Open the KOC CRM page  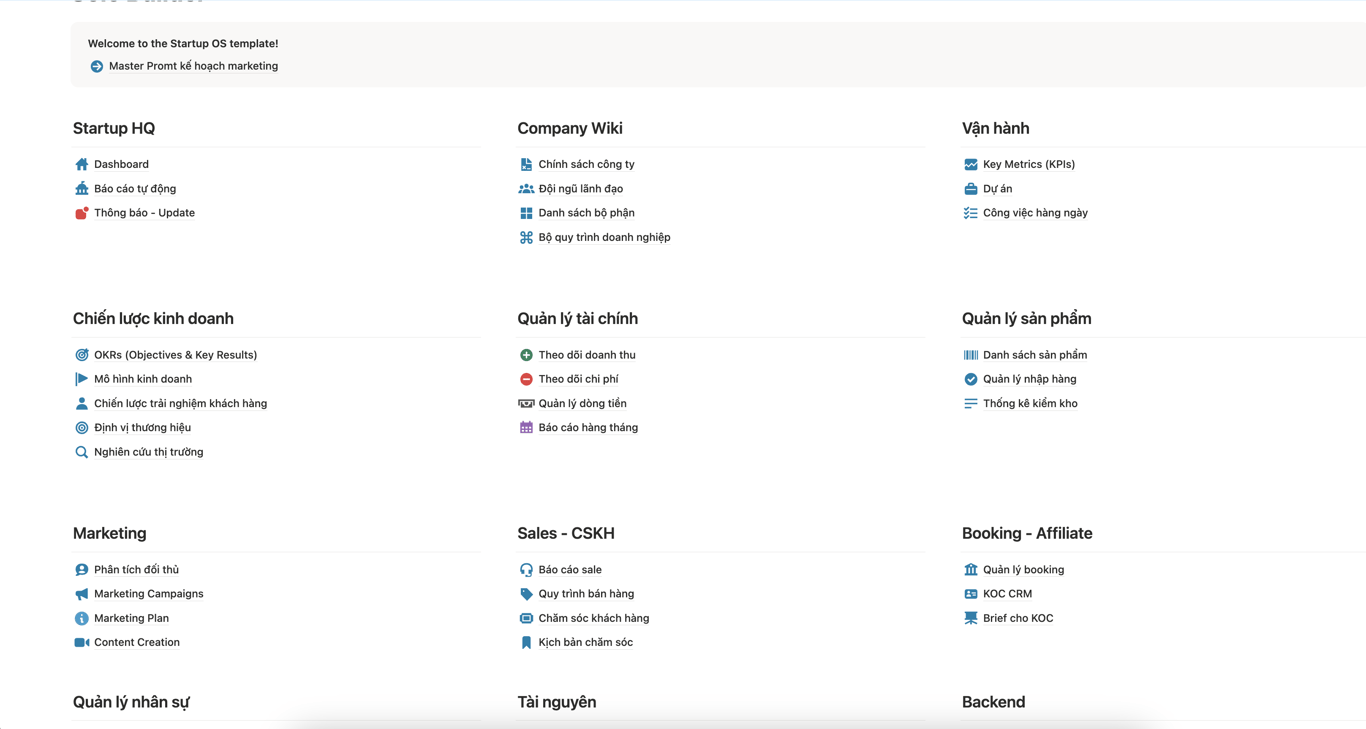pyautogui.click(x=1007, y=594)
